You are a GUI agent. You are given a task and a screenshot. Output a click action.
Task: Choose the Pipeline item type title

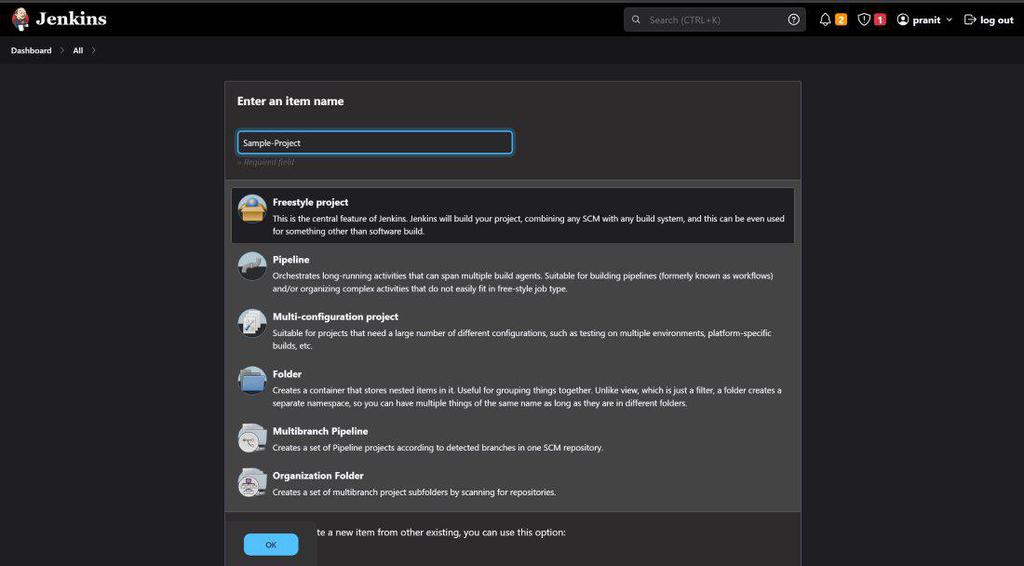point(291,260)
